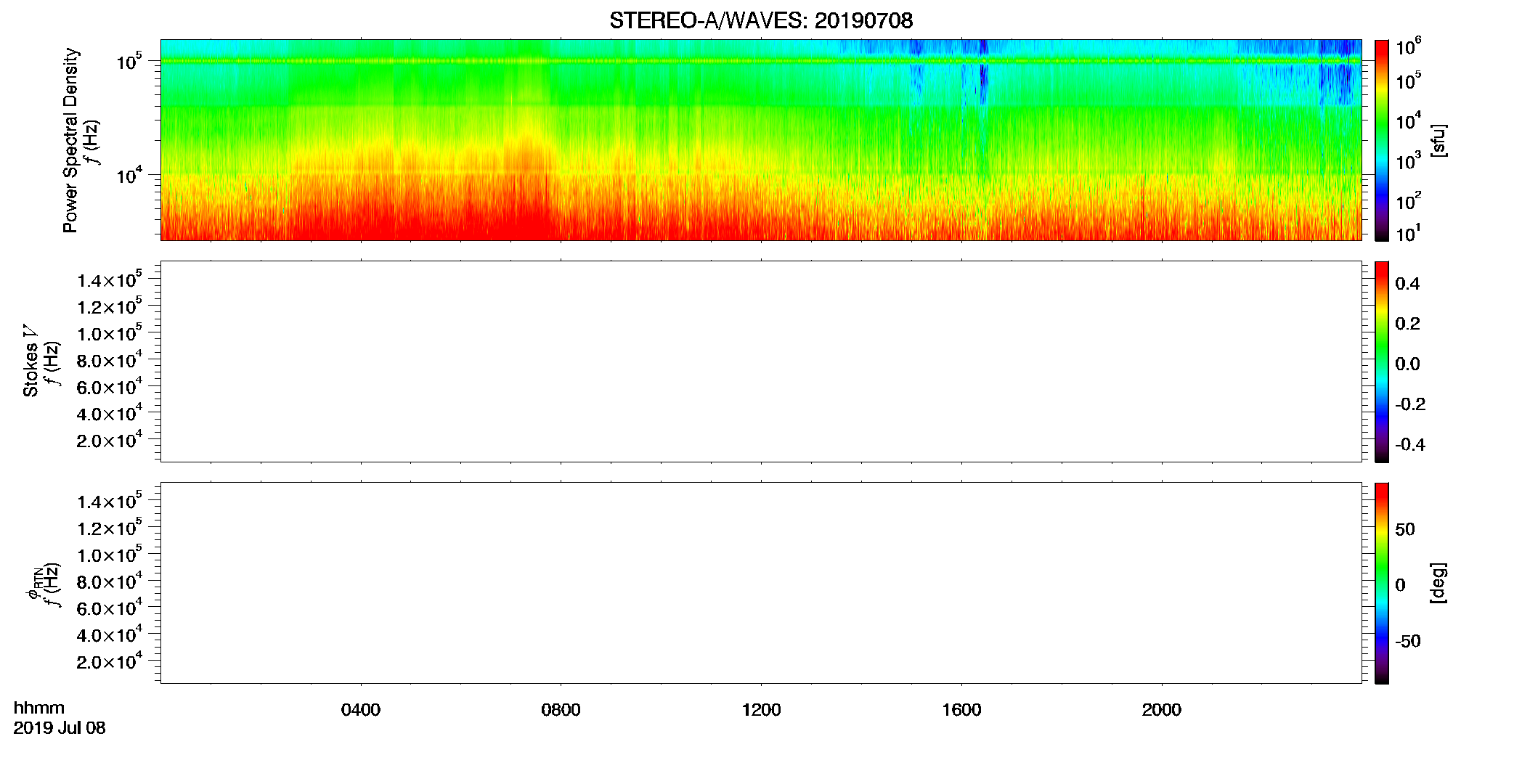Click the phi RTN degrees colorbar
The height and width of the screenshot is (784, 1522).
point(1382,583)
